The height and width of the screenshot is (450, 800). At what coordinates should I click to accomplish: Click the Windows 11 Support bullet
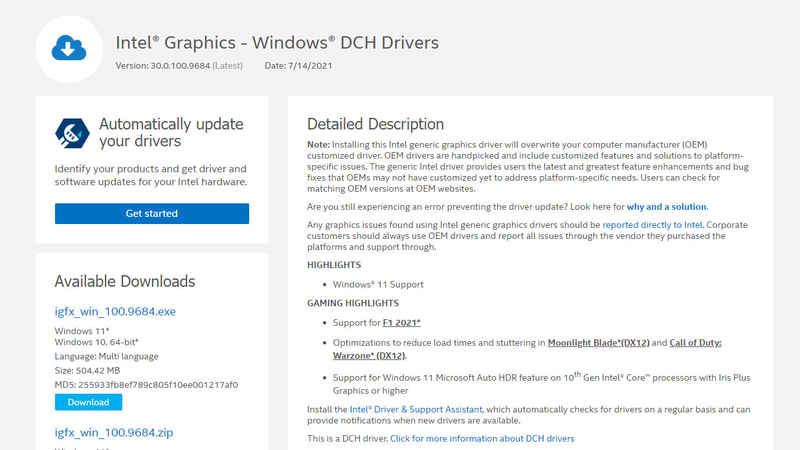(378, 285)
